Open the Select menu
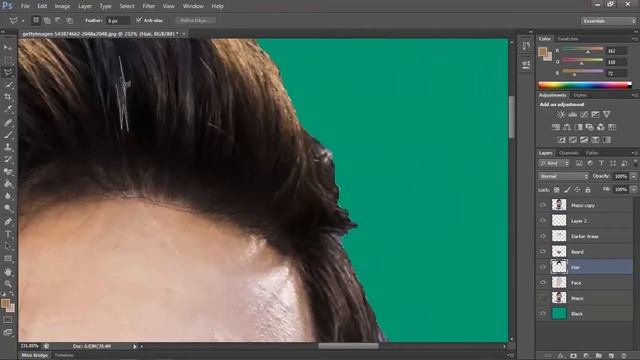640x360 pixels. [127, 6]
